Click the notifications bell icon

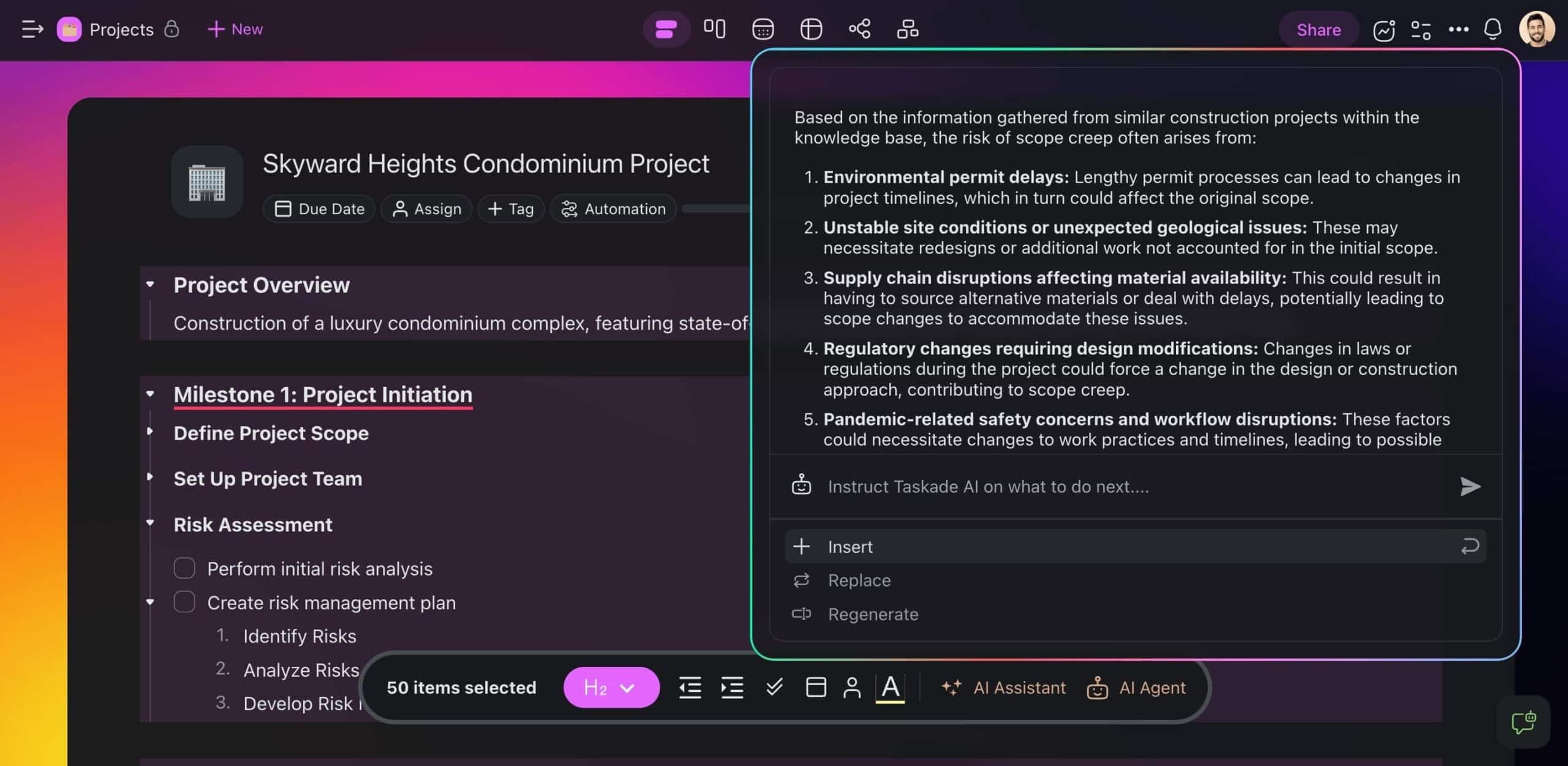point(1493,29)
